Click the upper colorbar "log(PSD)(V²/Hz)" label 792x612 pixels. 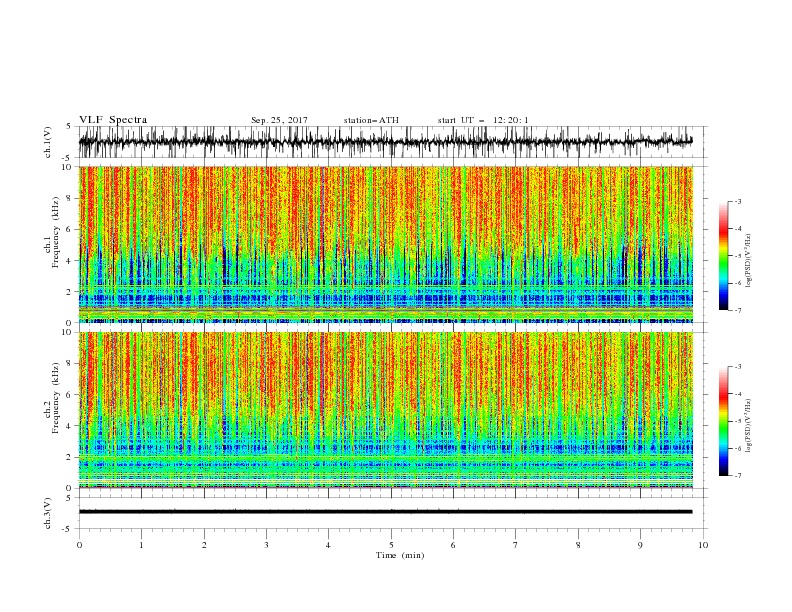[x=748, y=261]
